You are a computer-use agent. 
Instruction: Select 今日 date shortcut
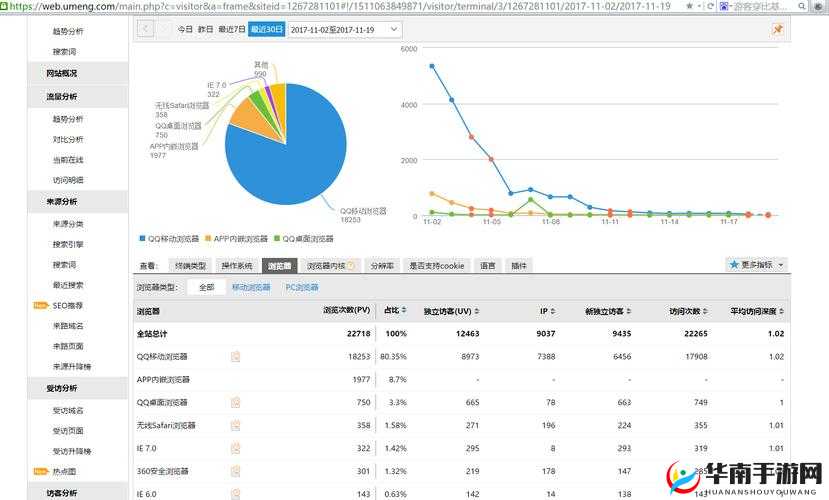[x=185, y=30]
